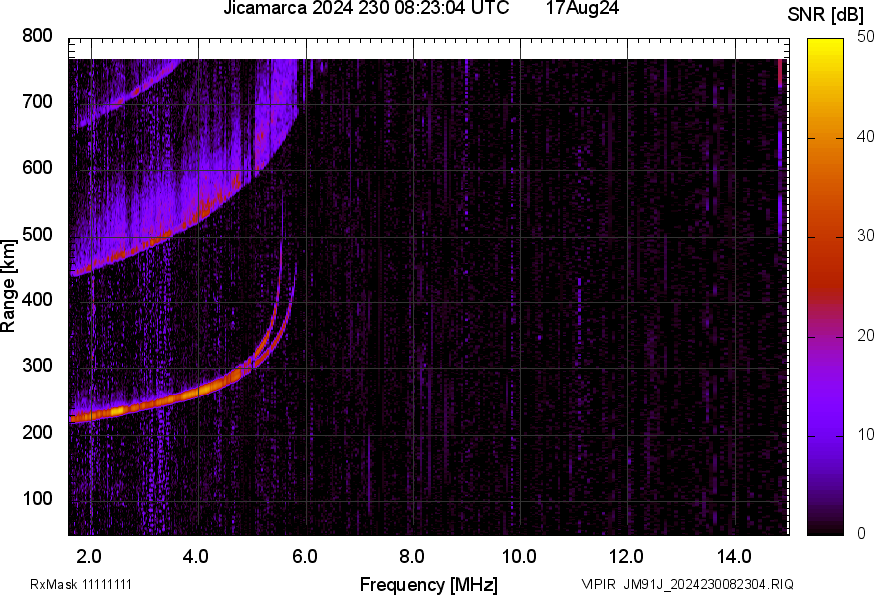Click the 400 tick on range axis

click(37, 301)
